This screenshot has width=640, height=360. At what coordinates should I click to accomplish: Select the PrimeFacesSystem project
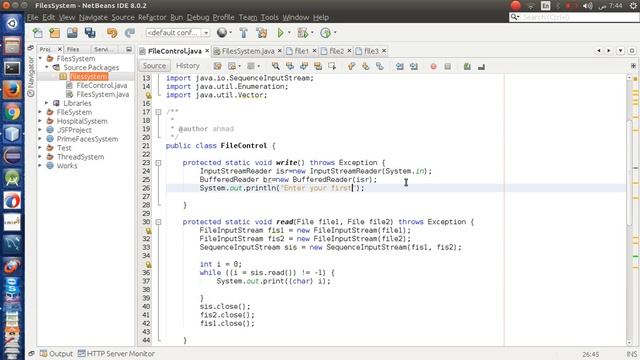click(x=87, y=139)
